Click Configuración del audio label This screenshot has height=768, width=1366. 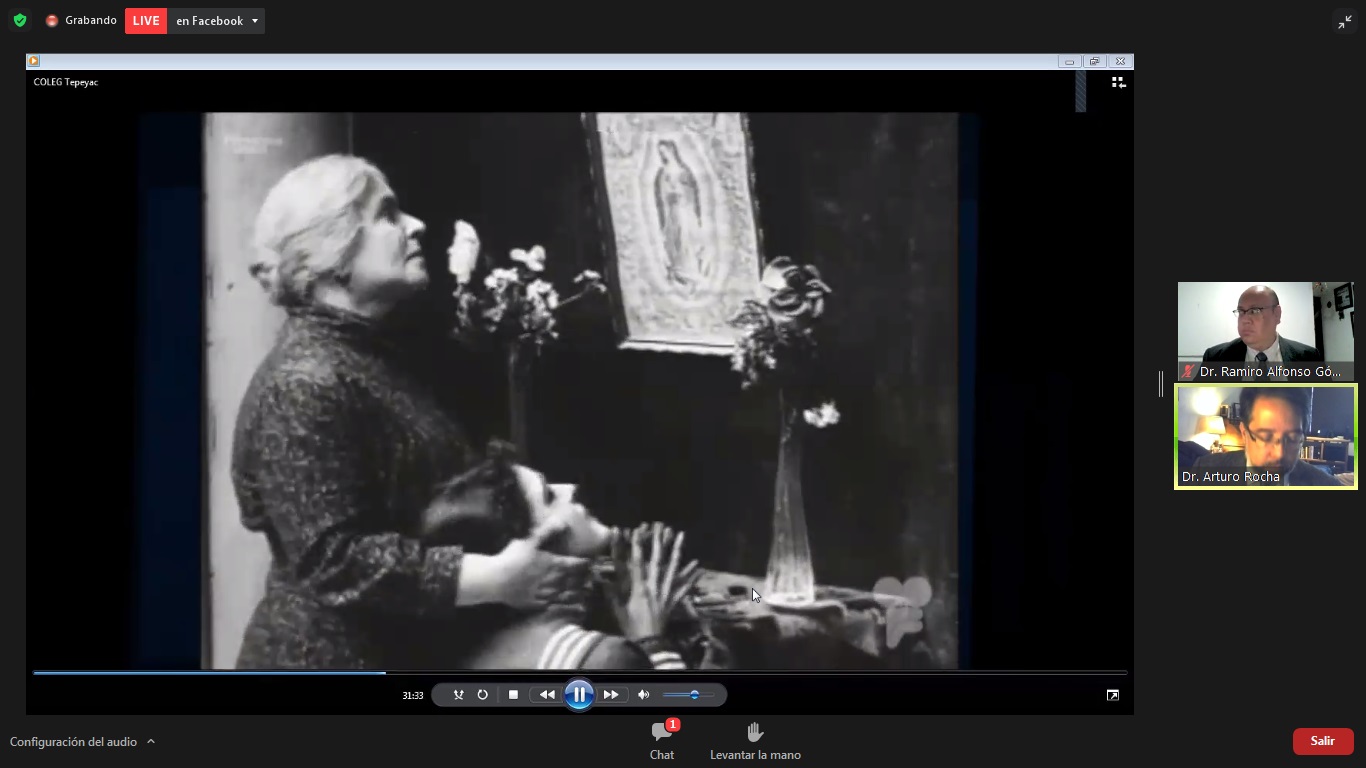coord(73,742)
